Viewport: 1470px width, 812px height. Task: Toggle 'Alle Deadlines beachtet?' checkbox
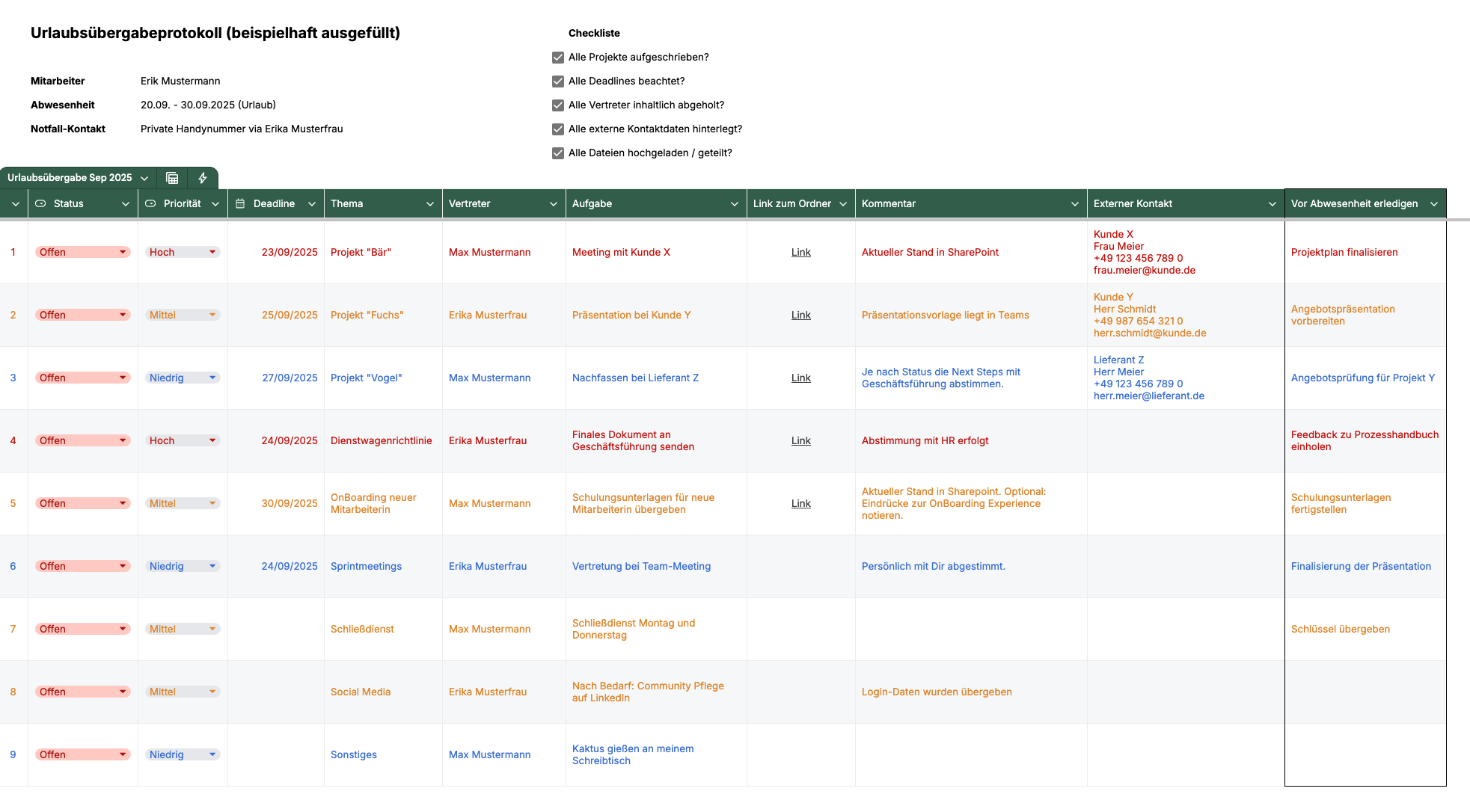click(x=558, y=81)
